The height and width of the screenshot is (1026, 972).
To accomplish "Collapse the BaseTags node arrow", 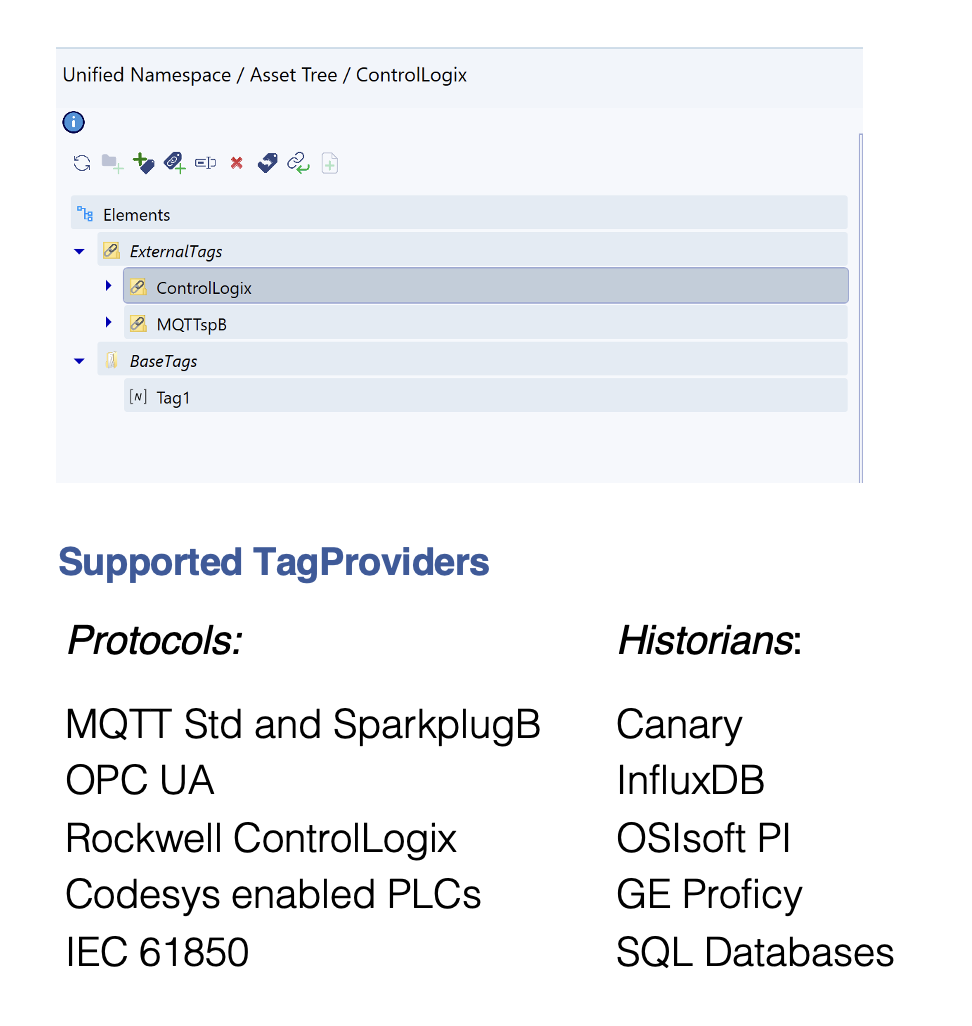I will pos(80,361).
